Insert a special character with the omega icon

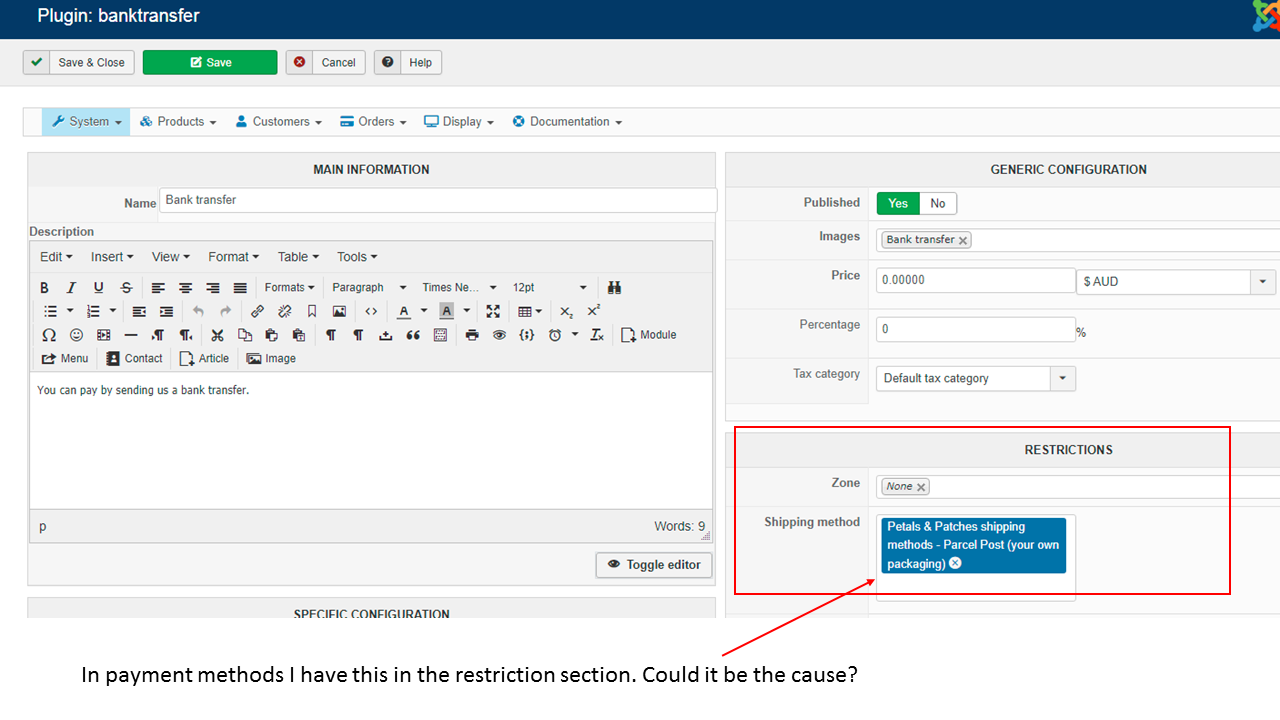click(x=49, y=335)
